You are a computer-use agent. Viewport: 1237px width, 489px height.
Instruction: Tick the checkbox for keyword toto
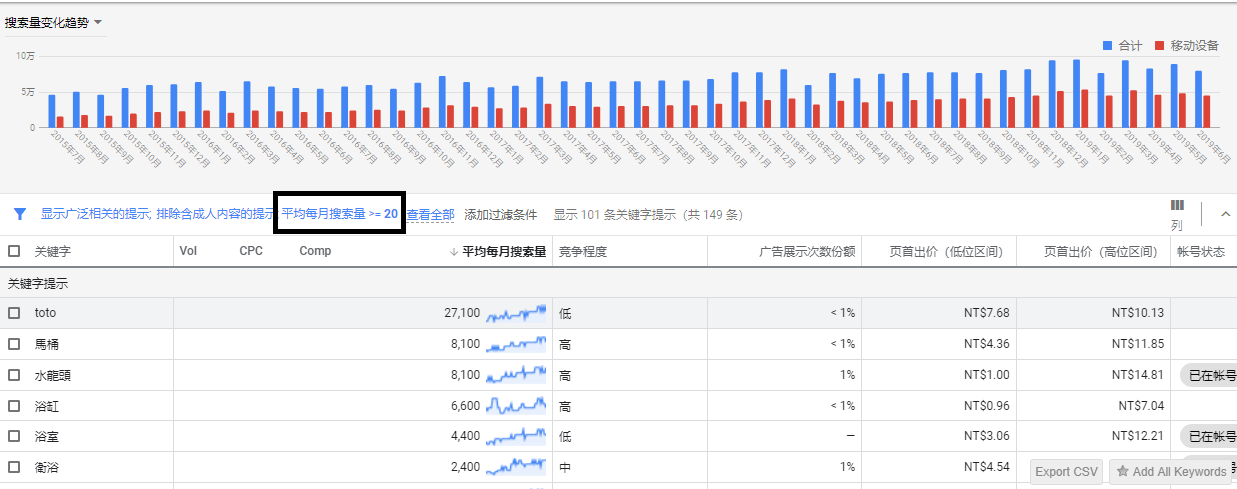[14, 313]
